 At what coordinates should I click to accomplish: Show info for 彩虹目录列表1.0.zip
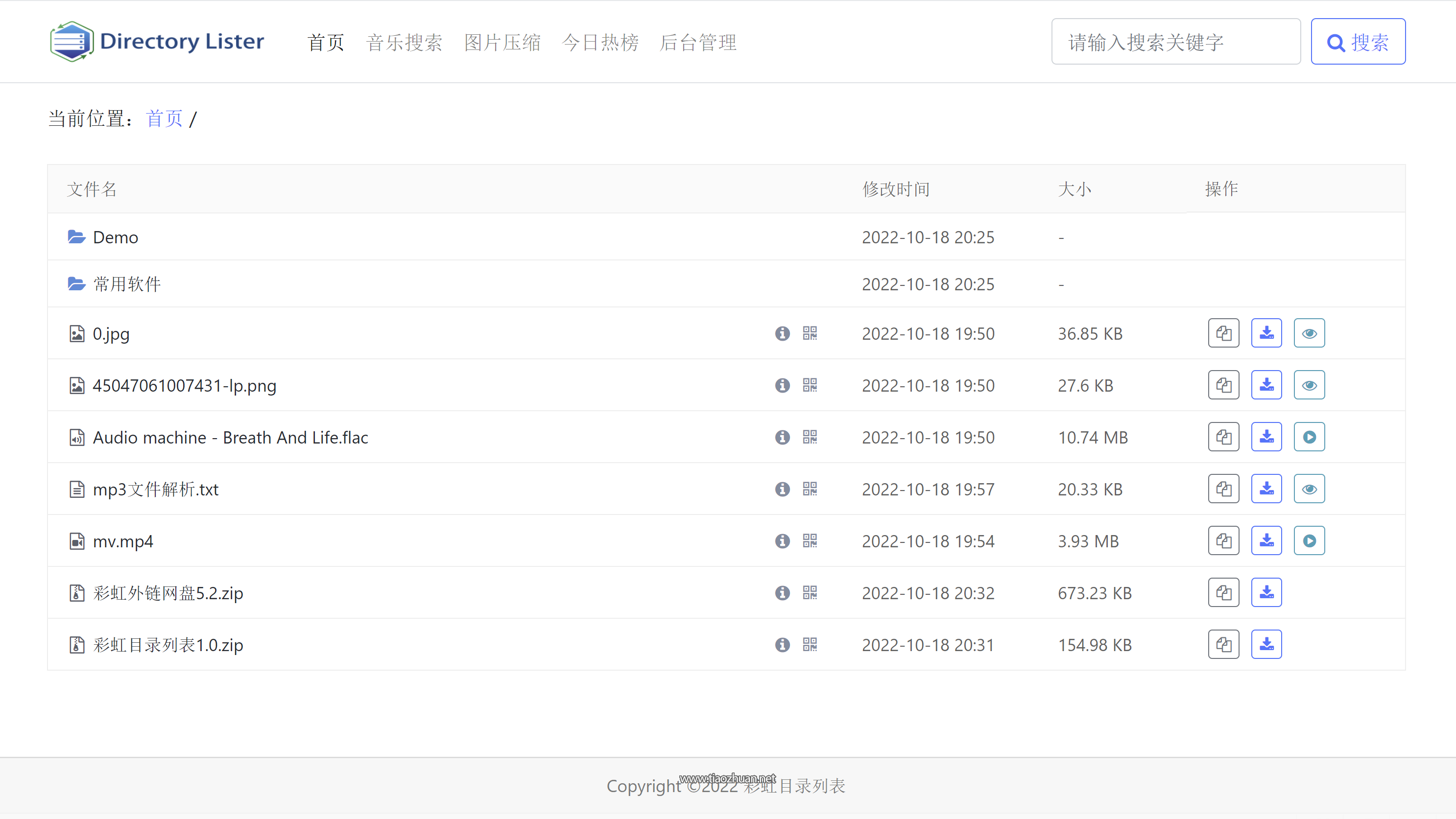pos(782,645)
